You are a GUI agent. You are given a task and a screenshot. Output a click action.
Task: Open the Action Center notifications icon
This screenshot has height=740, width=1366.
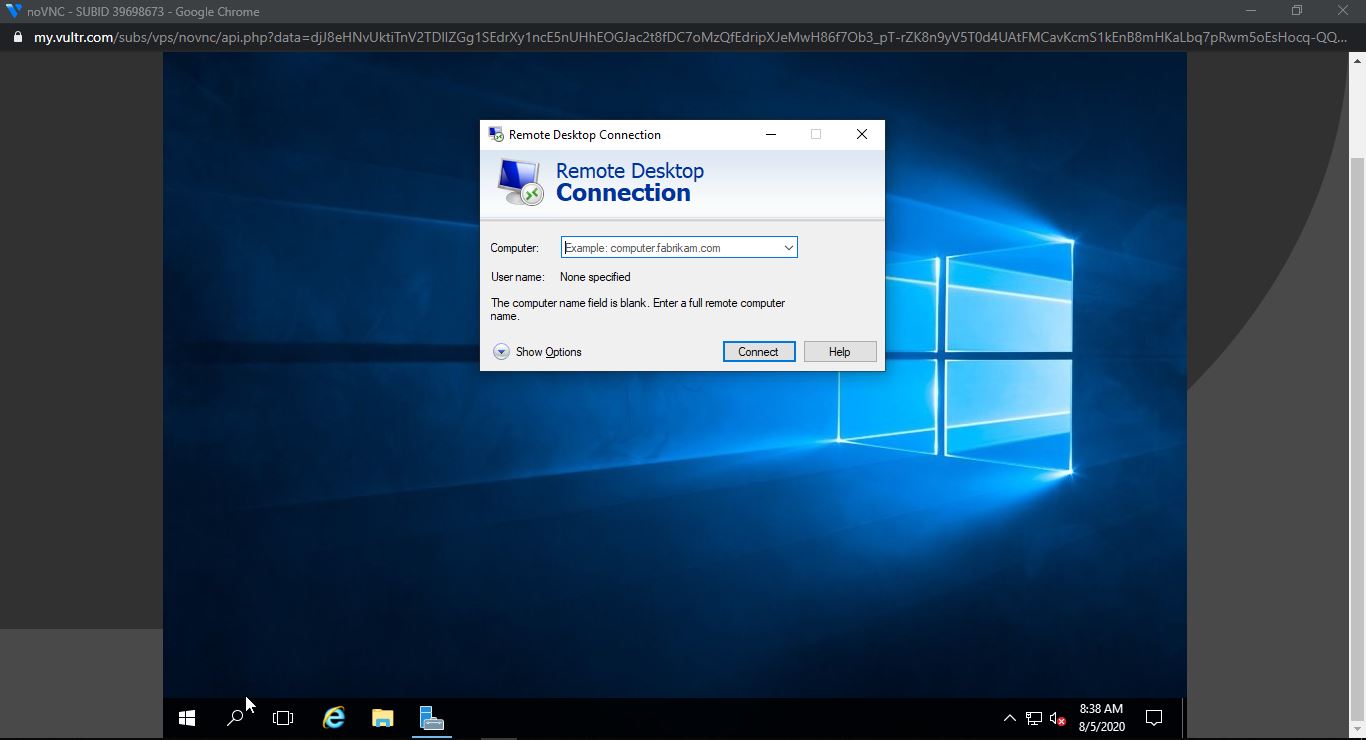coord(1154,718)
